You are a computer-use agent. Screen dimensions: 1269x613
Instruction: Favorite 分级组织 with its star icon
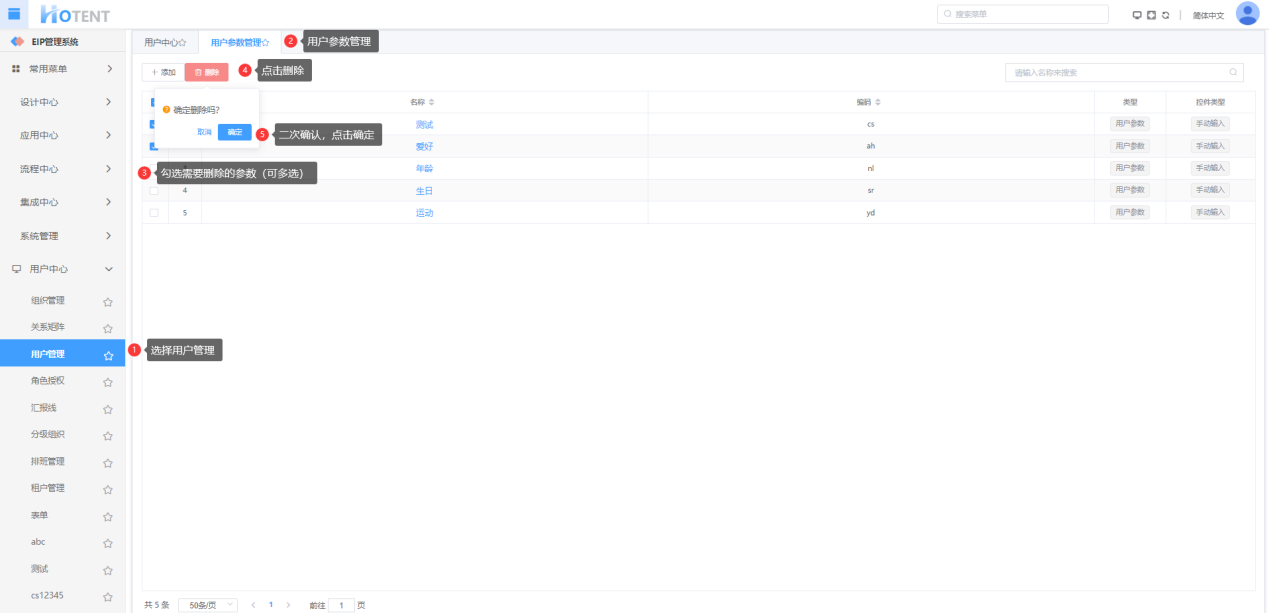[108, 436]
